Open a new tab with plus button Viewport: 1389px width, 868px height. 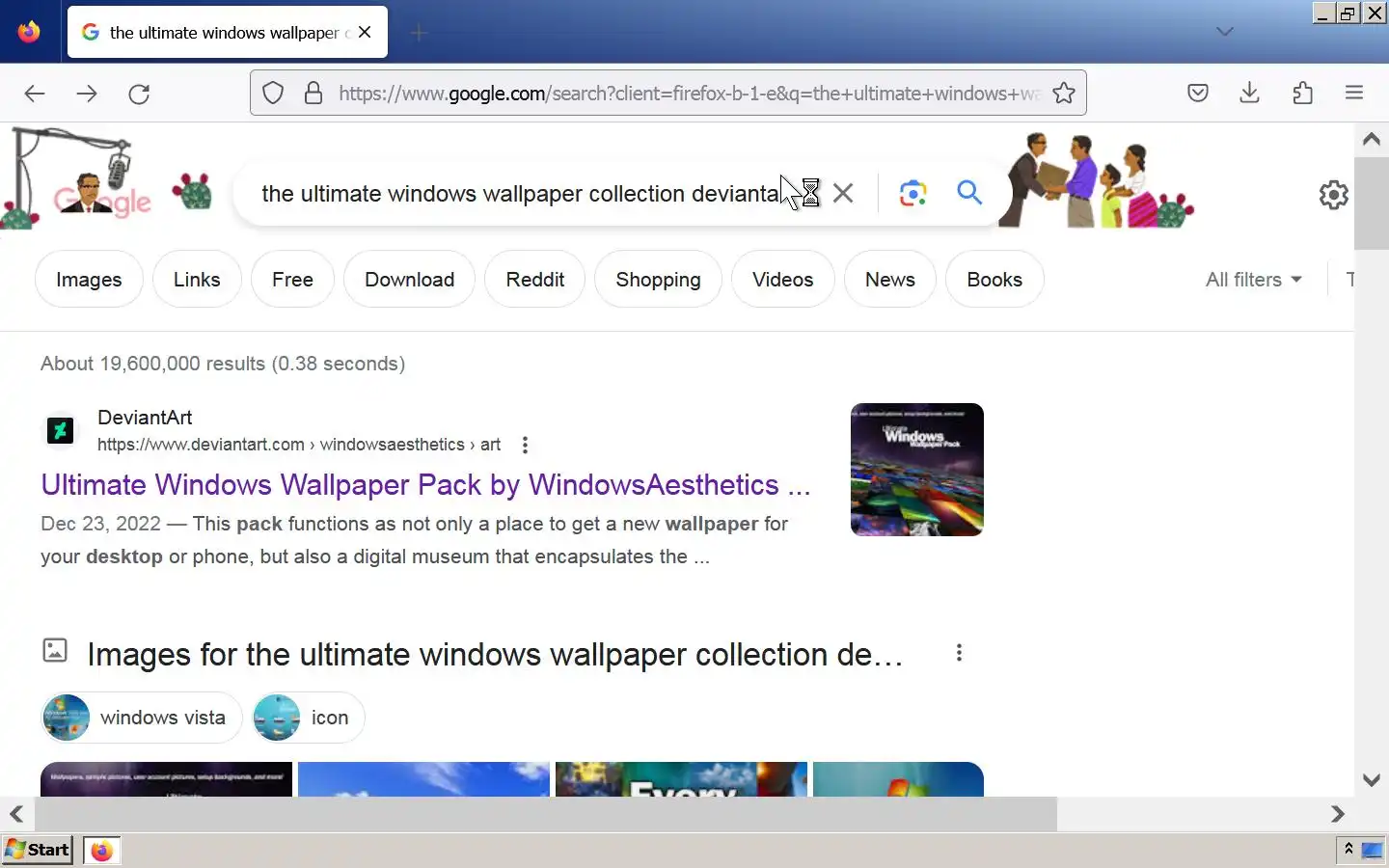419,33
